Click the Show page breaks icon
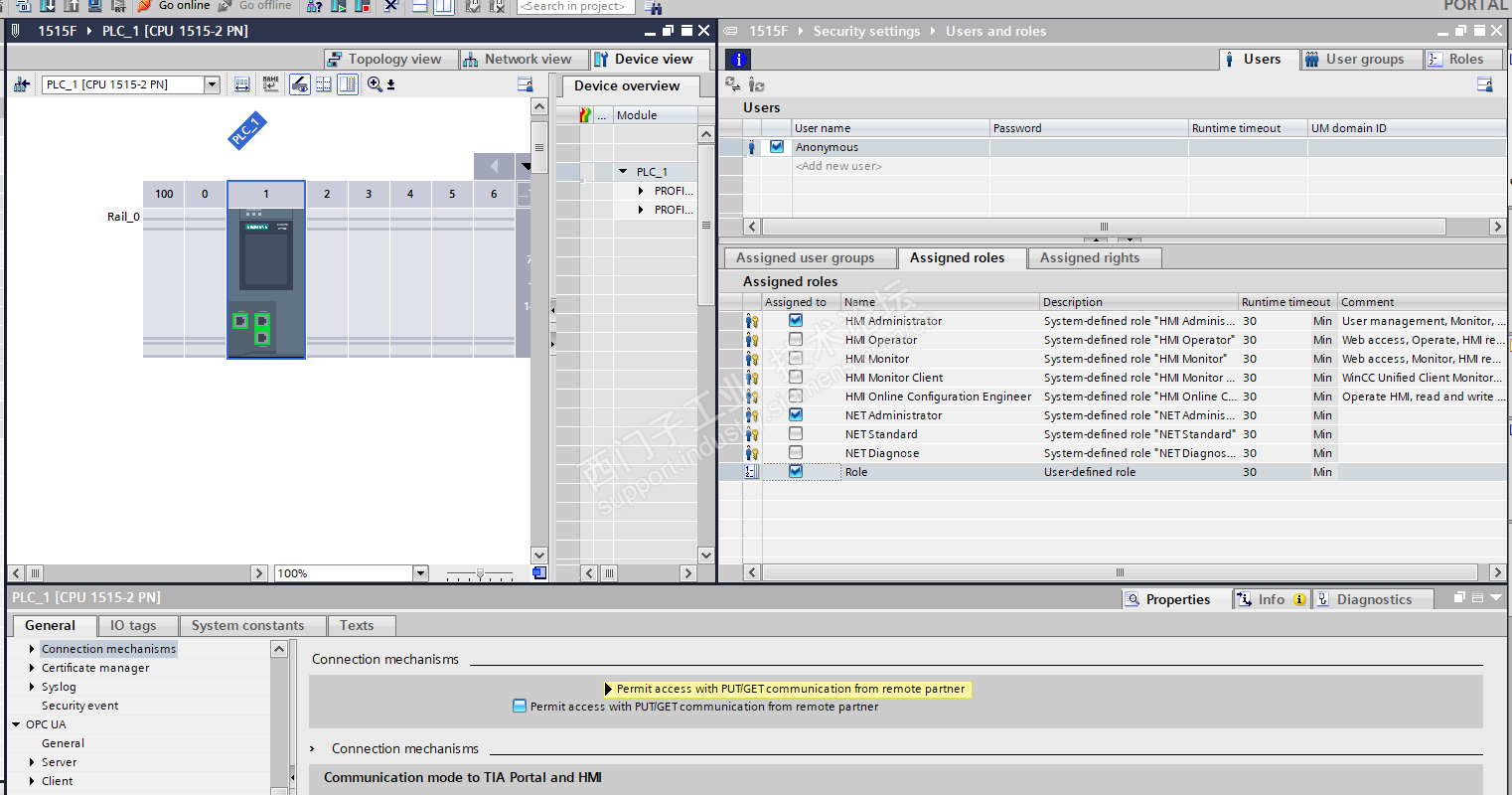Viewport: 1512px width, 795px height. (x=324, y=84)
